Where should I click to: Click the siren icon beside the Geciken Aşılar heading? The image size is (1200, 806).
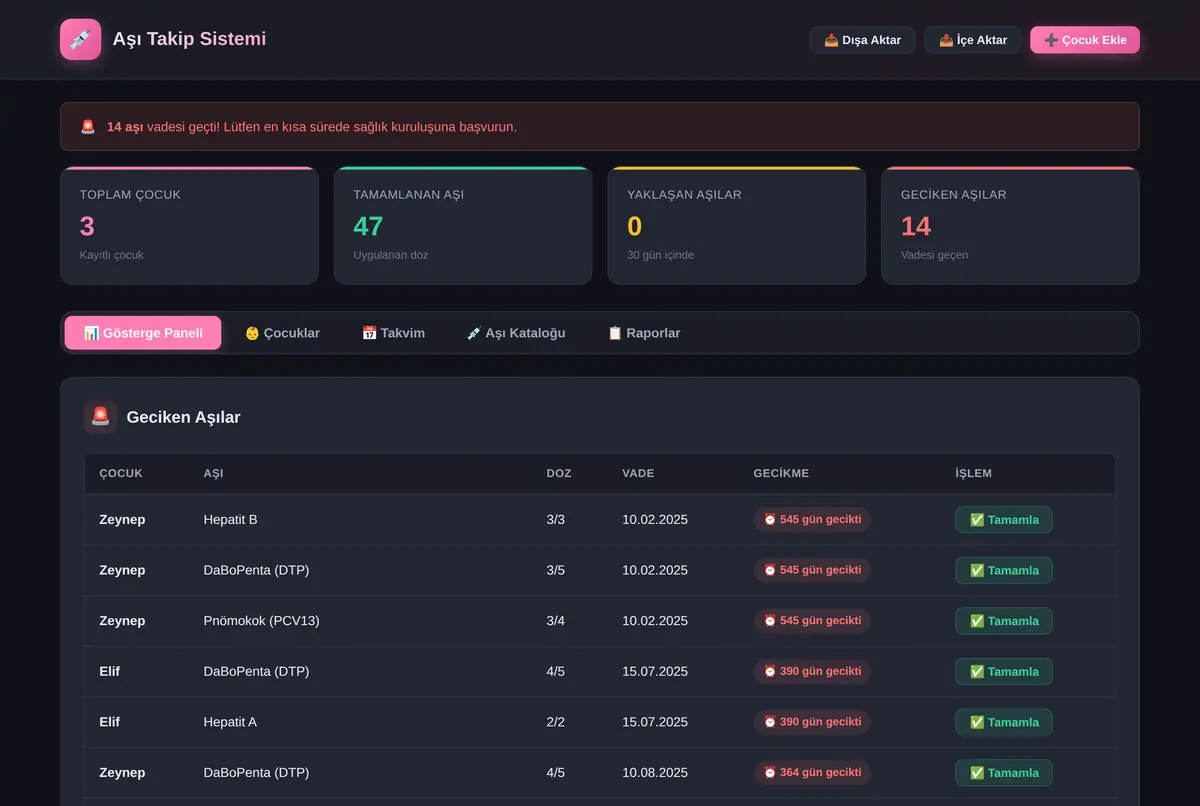[100, 417]
